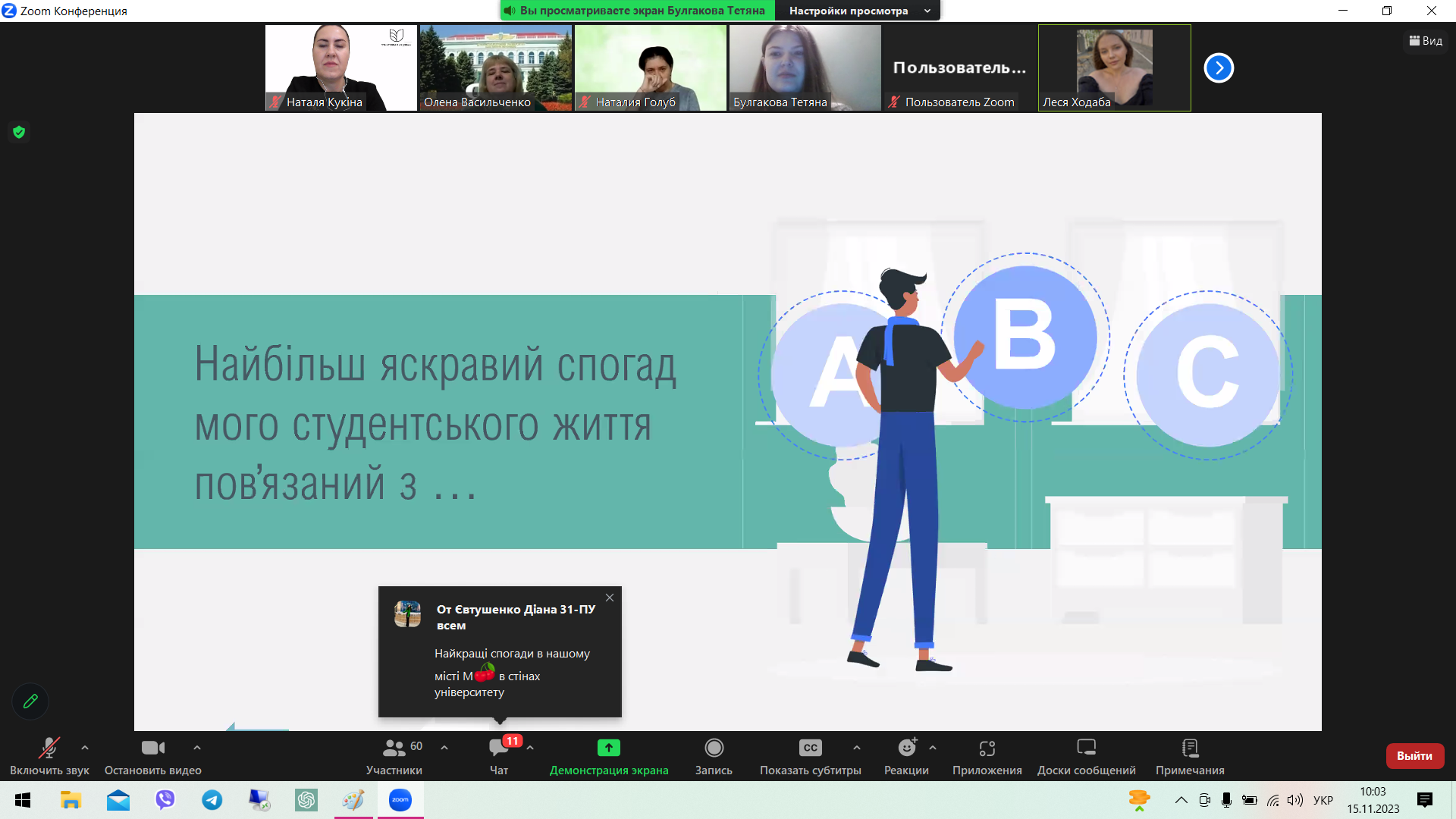
Task: Open the Reactions smiley icon
Action: point(906,748)
